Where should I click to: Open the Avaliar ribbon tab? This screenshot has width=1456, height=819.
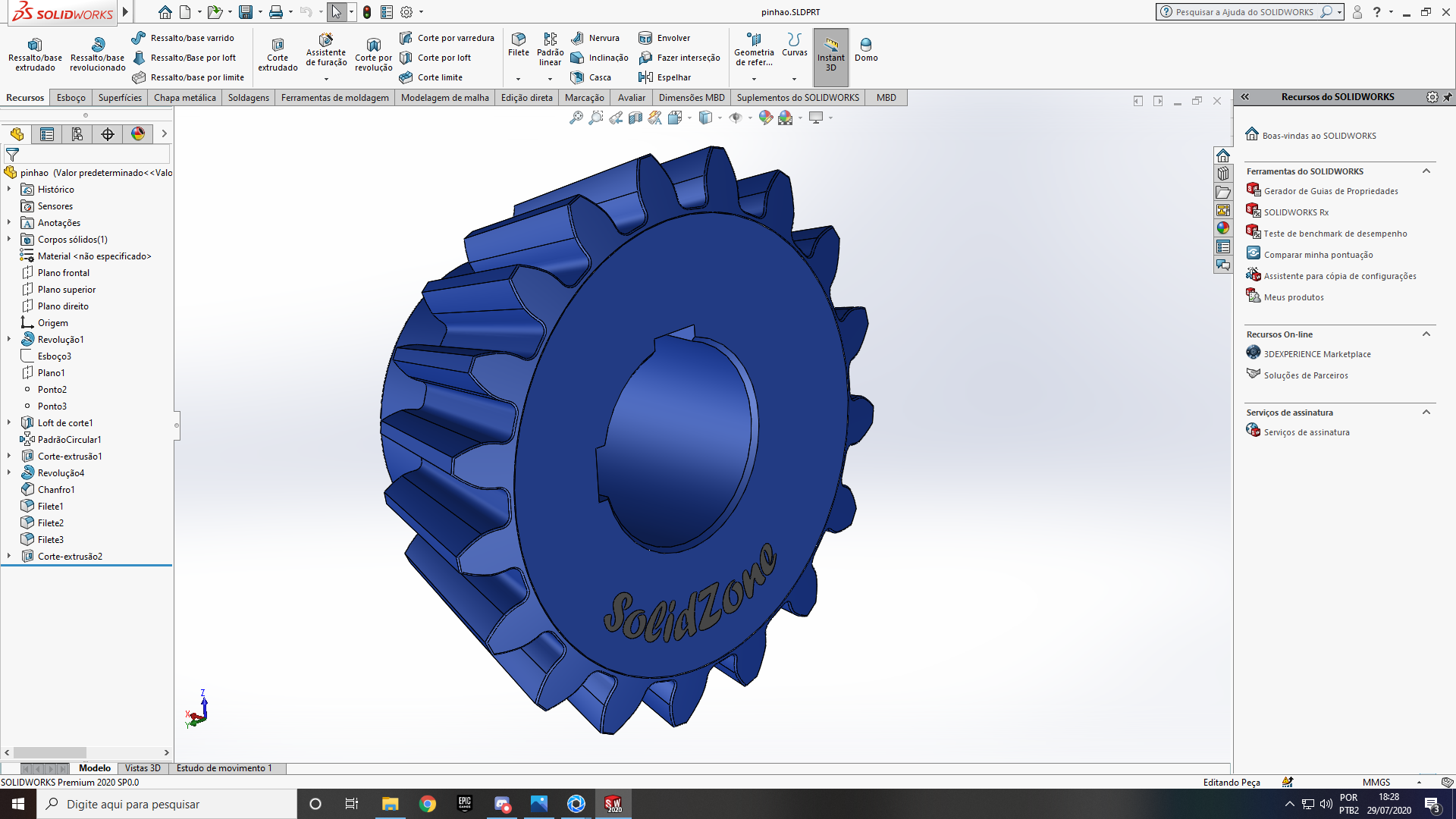click(631, 98)
